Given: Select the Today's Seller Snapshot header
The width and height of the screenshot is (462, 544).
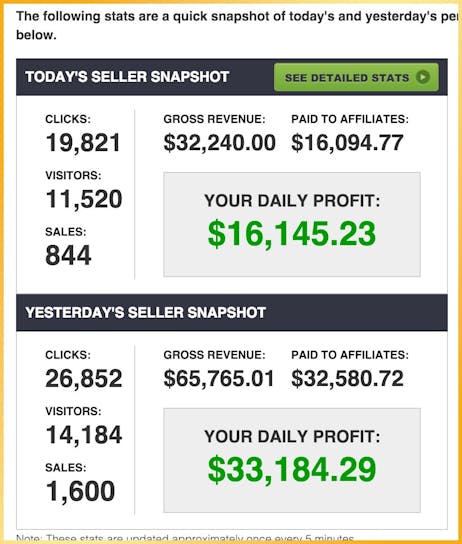Looking at the screenshot, I should coord(127,77).
